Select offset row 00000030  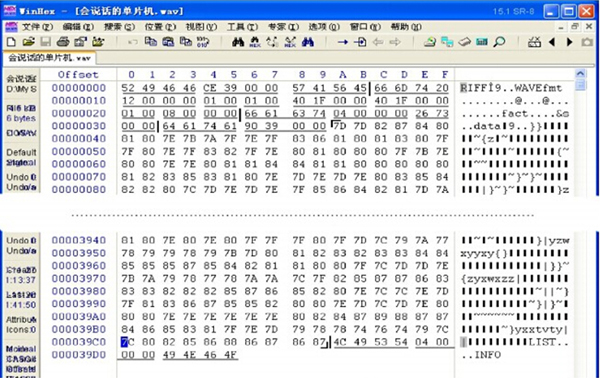click(x=78, y=126)
